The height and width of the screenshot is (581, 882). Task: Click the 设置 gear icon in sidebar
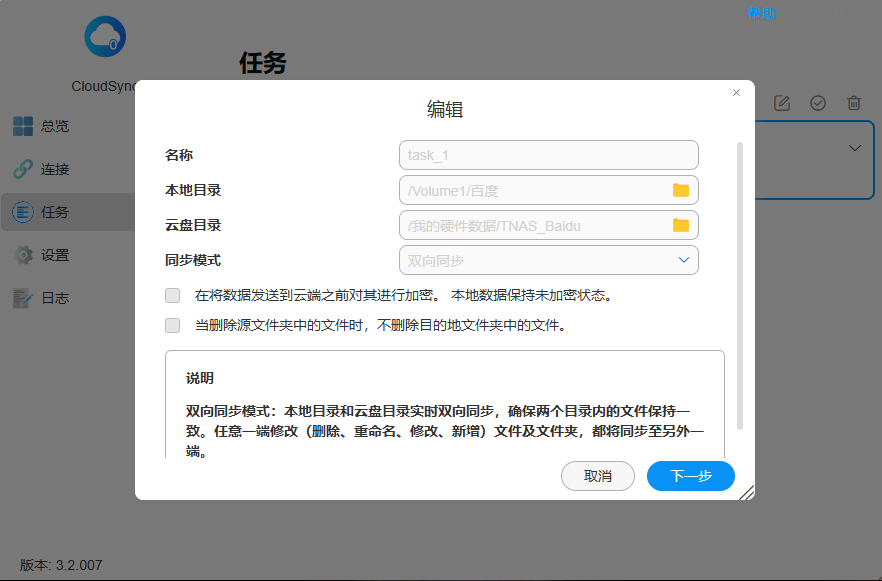[x=23, y=255]
